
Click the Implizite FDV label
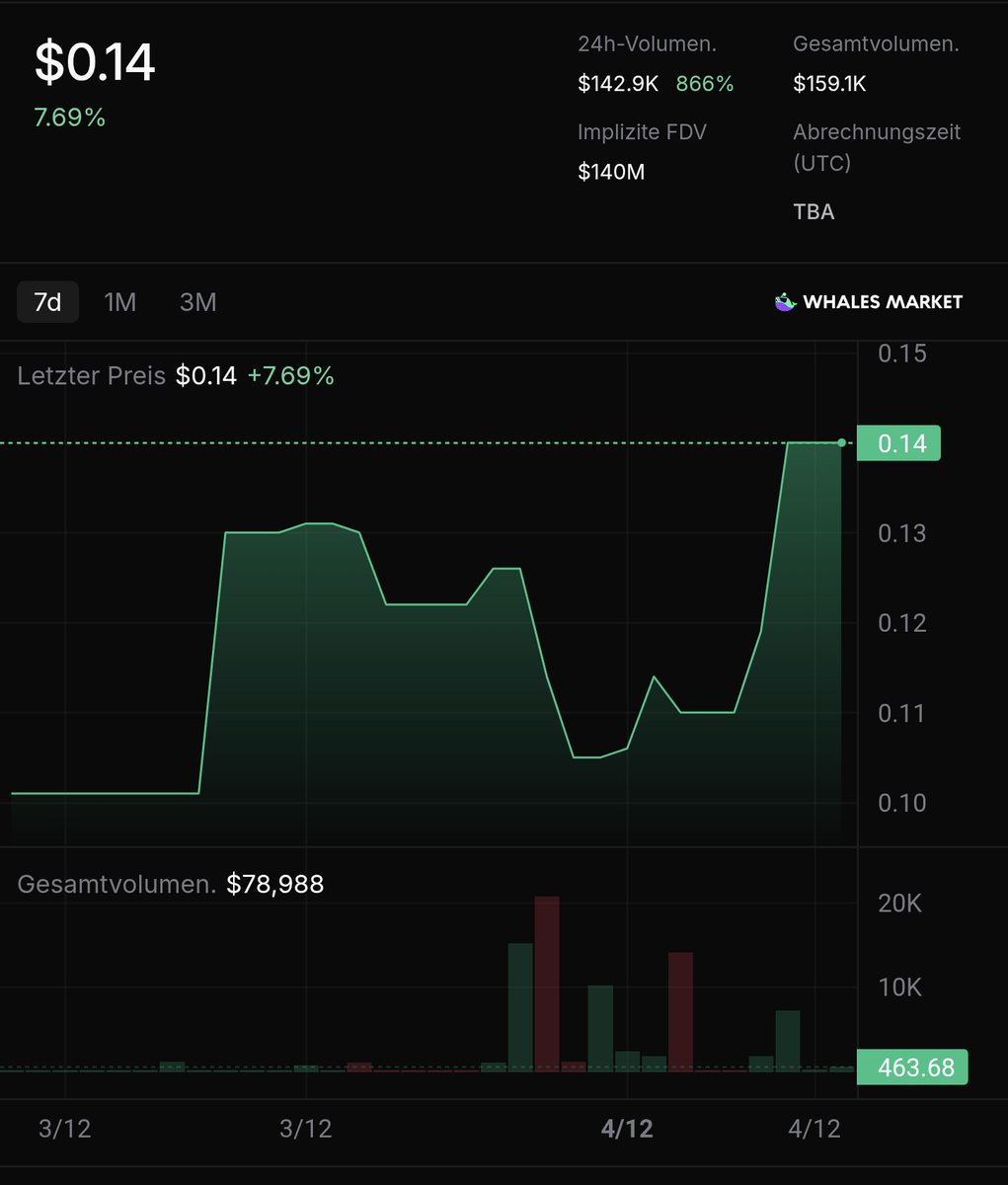(642, 131)
